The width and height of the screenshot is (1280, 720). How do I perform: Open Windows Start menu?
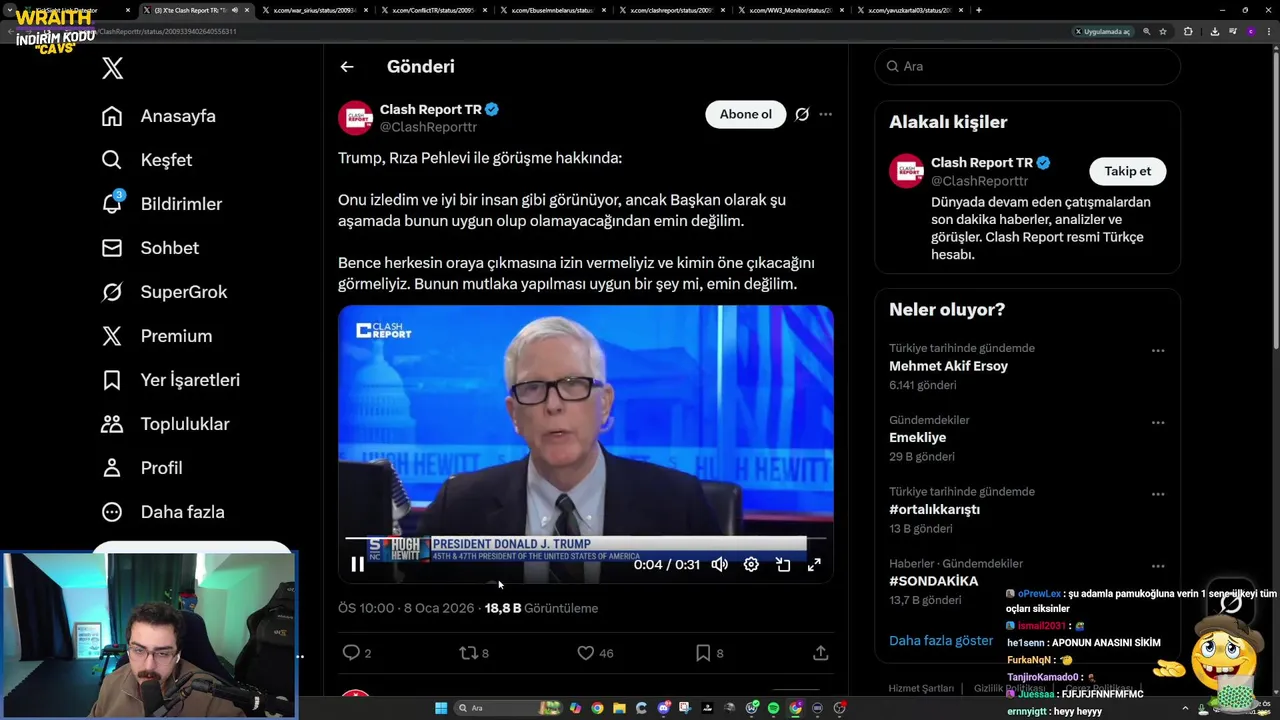click(x=441, y=708)
